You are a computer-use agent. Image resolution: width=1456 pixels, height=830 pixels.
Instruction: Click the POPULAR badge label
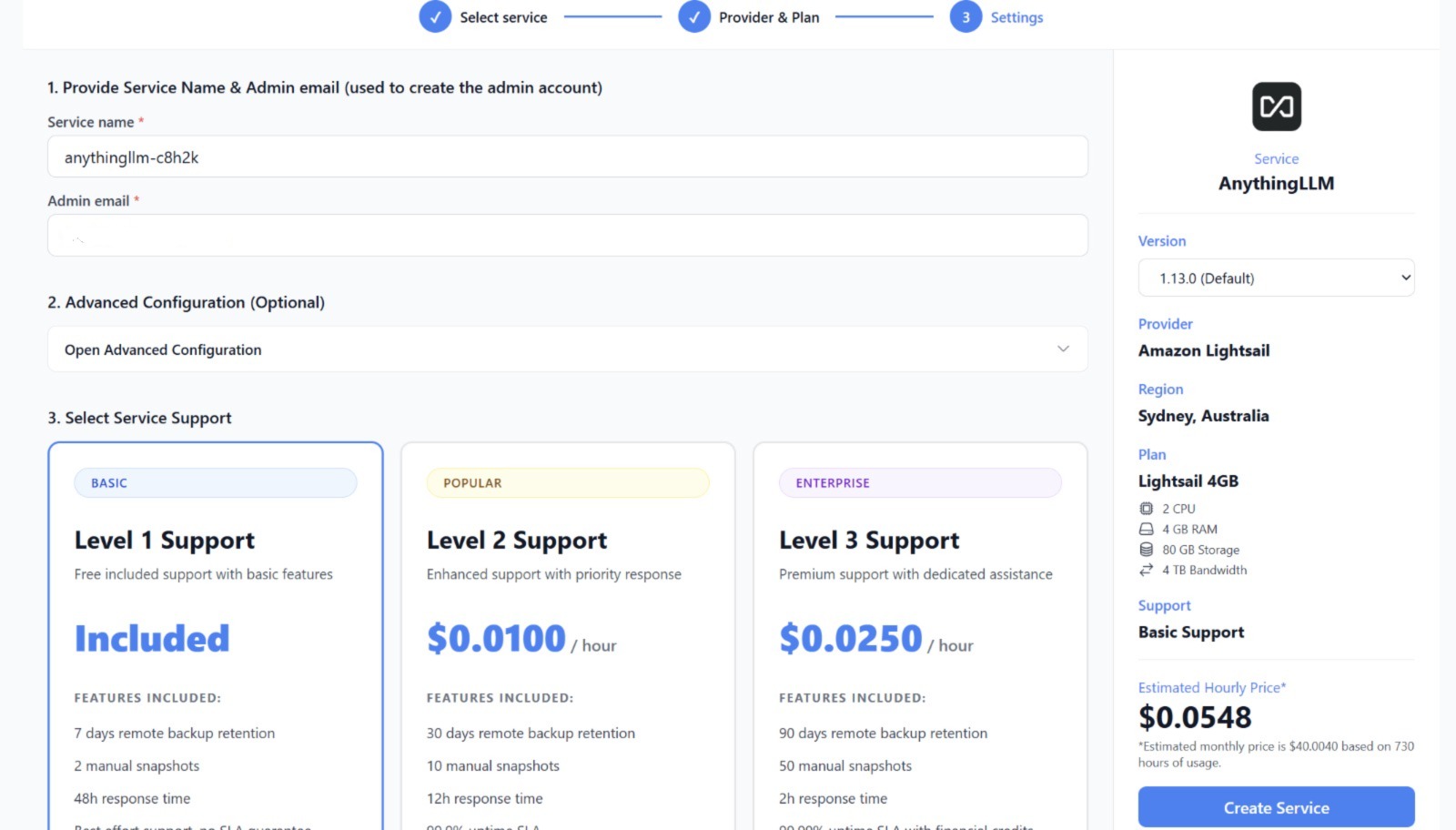point(568,482)
